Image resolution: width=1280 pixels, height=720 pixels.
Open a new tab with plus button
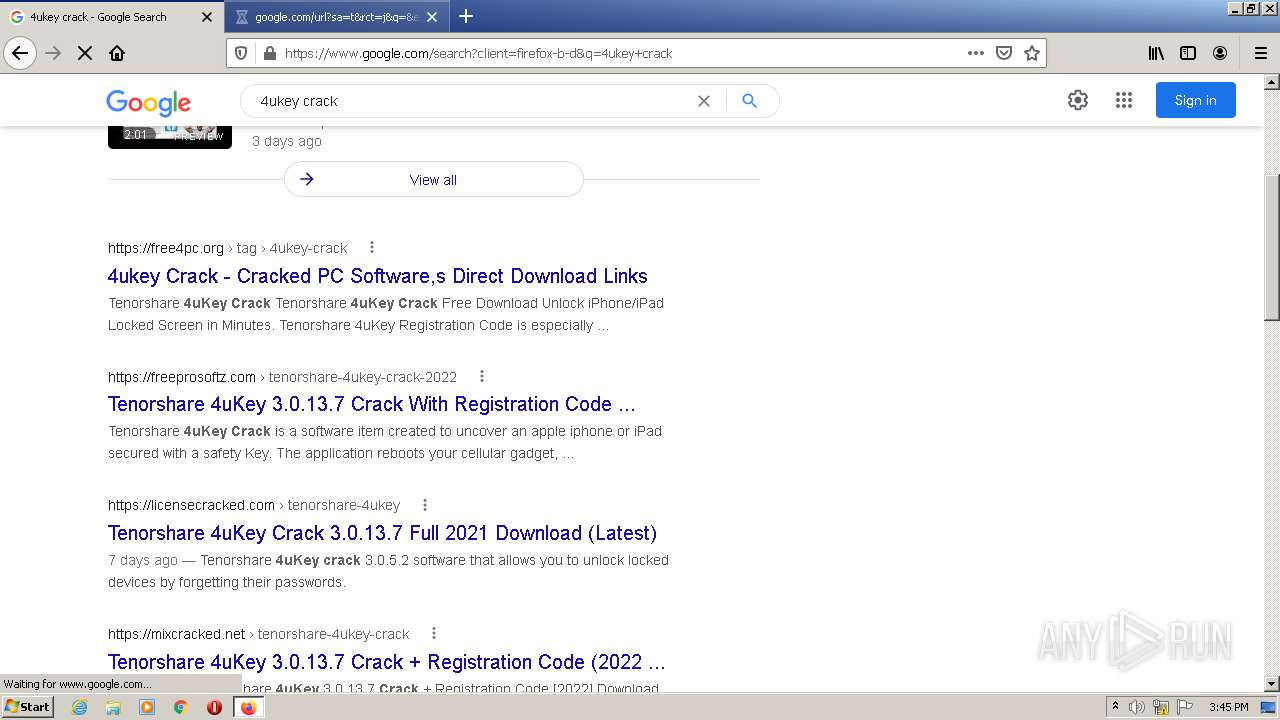[x=466, y=16]
